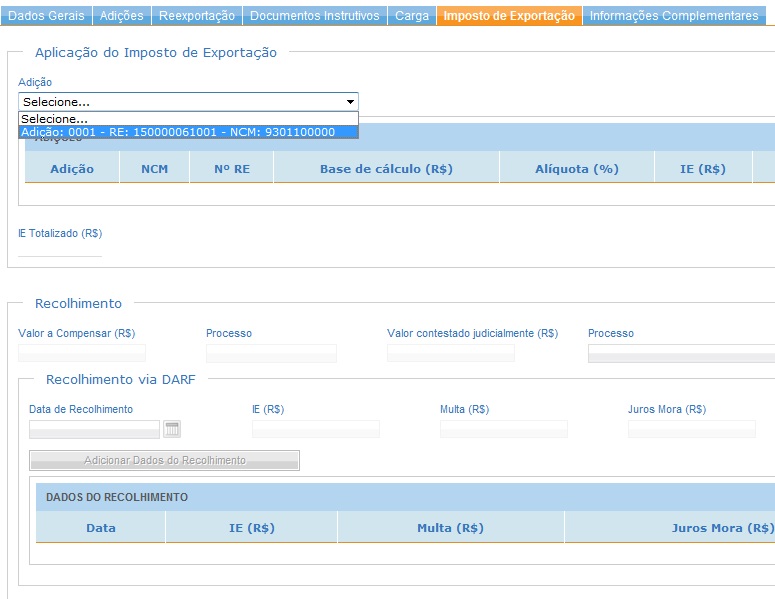Screen dimensions: 775x599
Task: Select the Imposto de Exportação tab
Action: tap(509, 16)
